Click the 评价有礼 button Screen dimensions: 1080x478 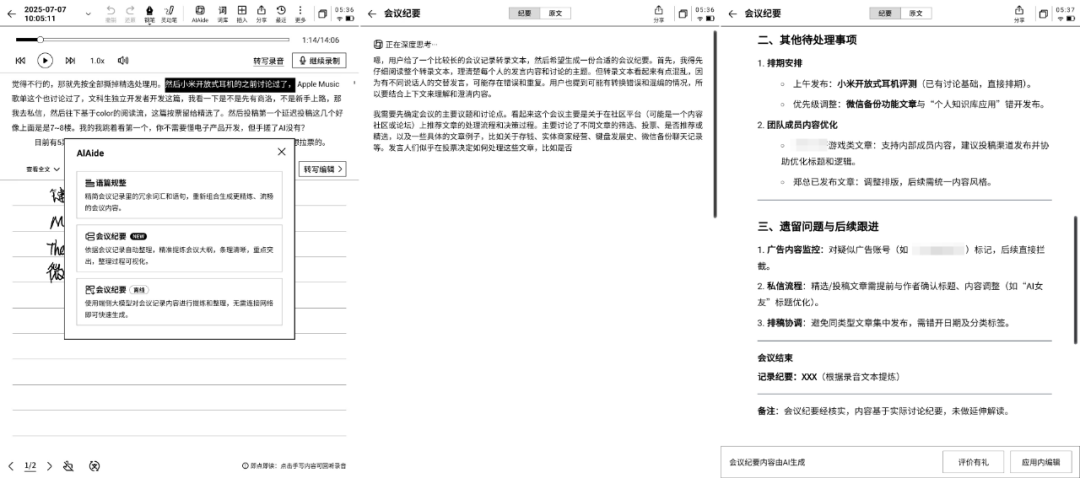[x=973, y=462]
